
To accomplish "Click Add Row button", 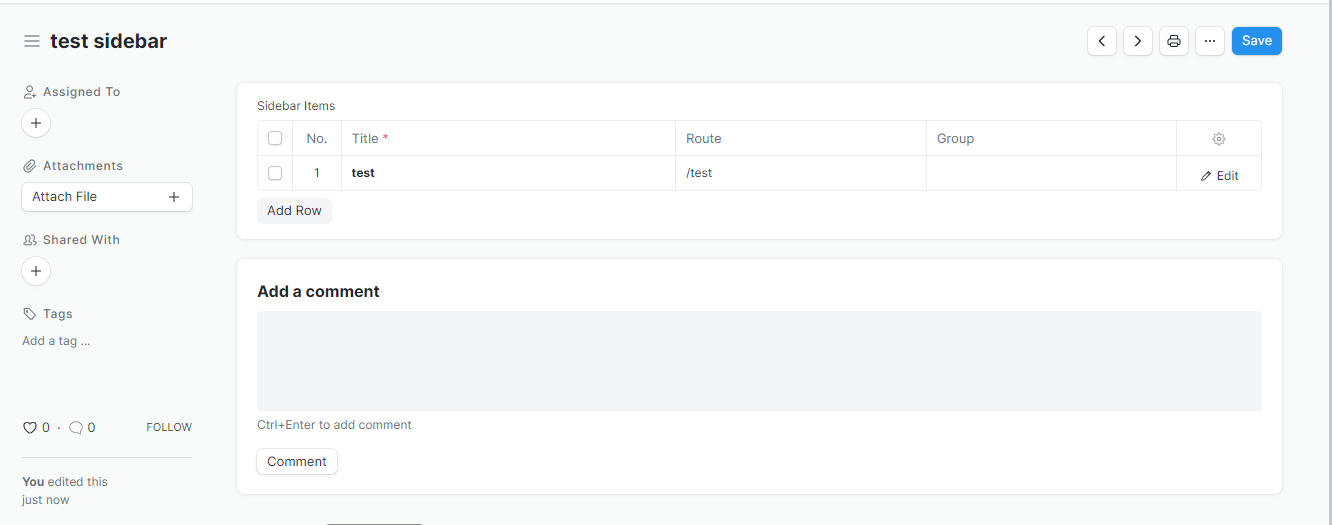I will click(294, 211).
